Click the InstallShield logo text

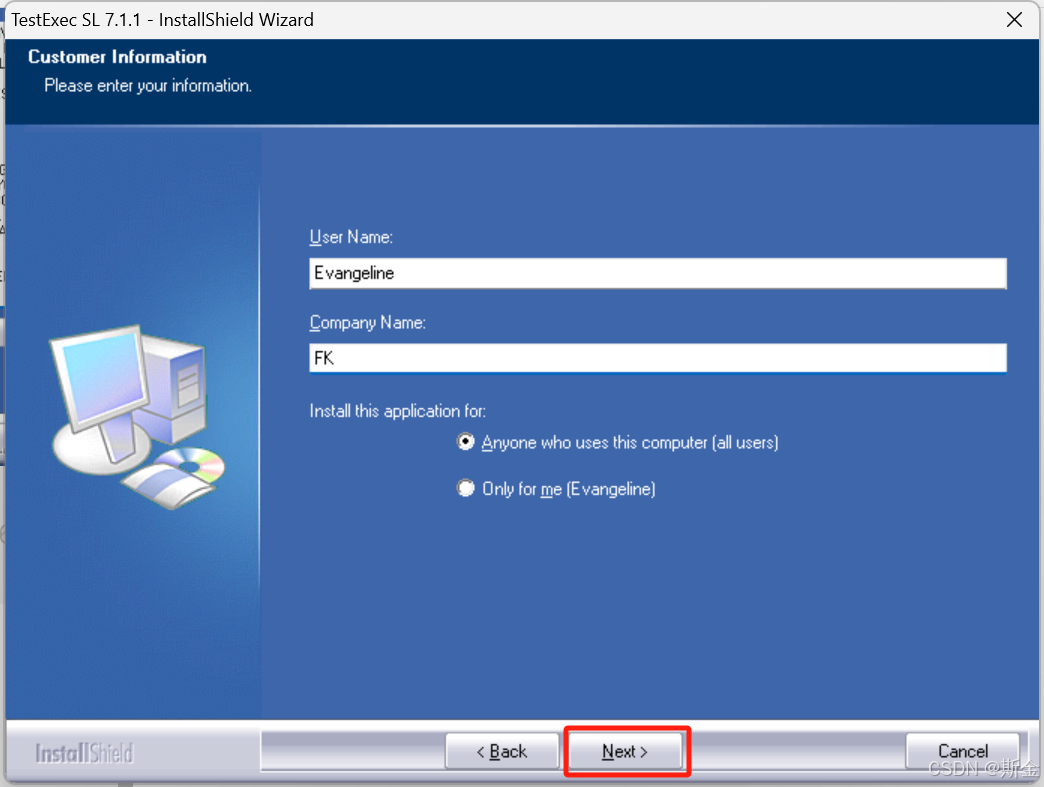[x=85, y=754]
